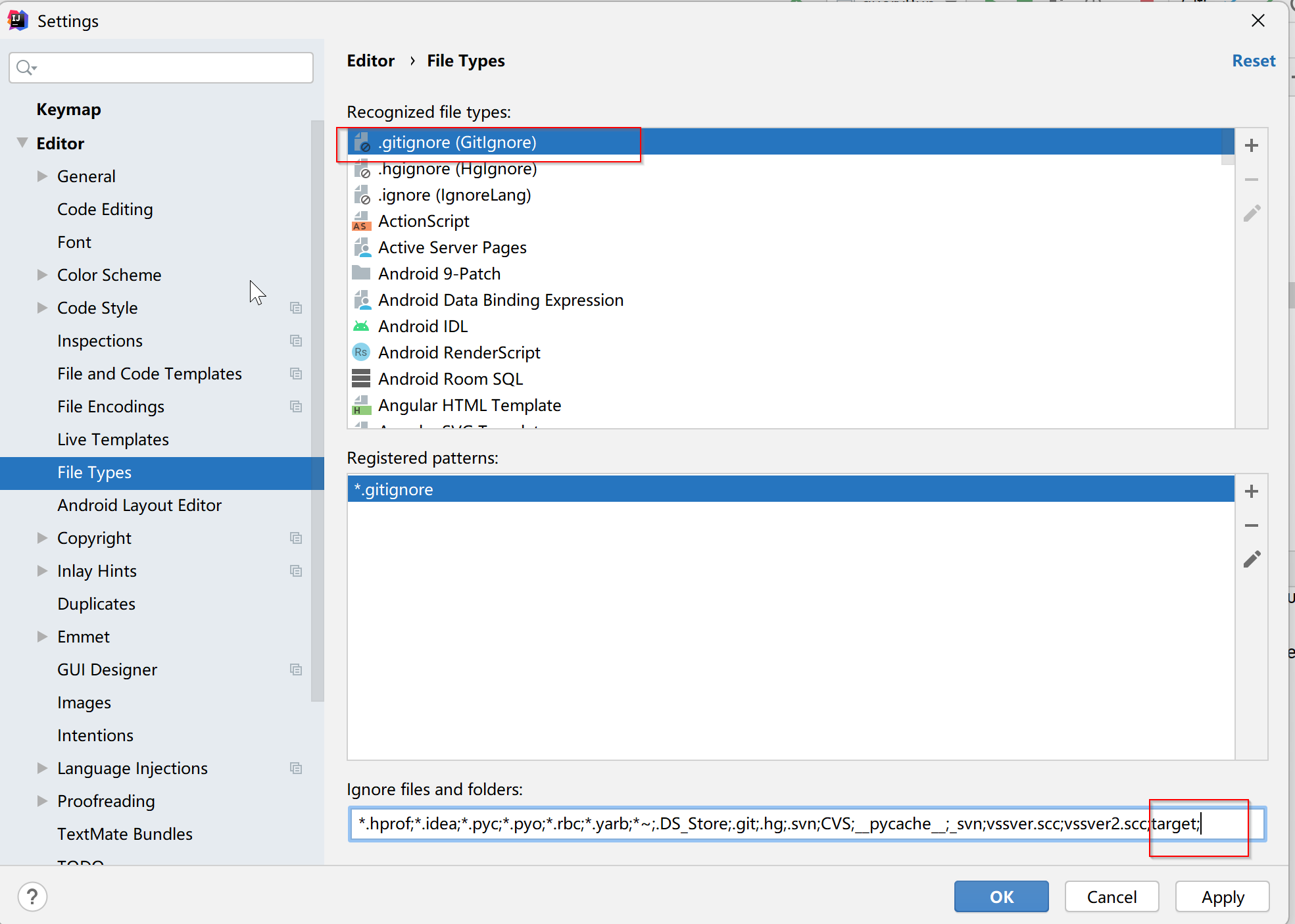Collapse the Editor settings group

click(22, 143)
